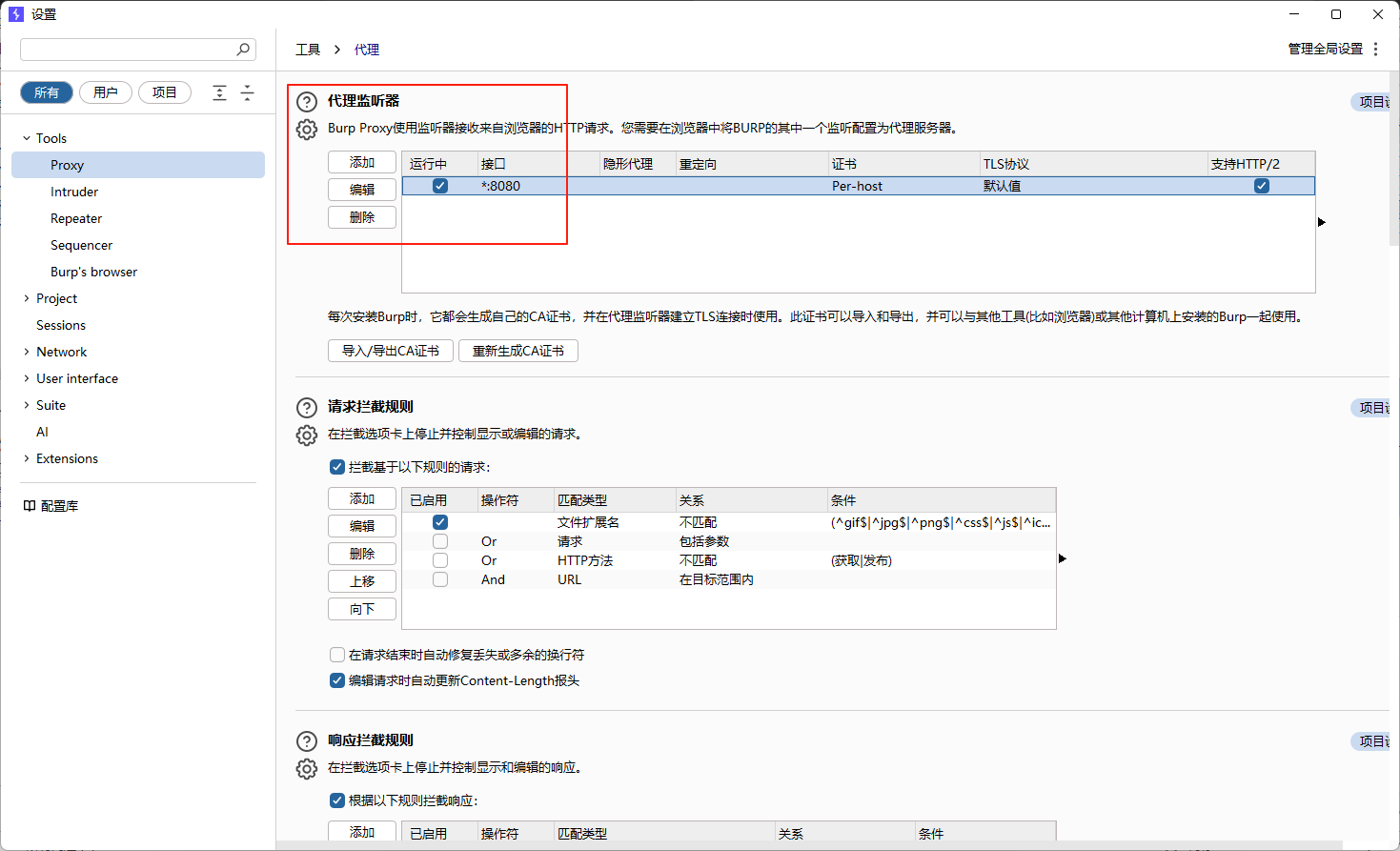This screenshot has height=851, width=1400.
Task: Open the 管理全局设置 three-dot menu
Action: (x=1375, y=50)
